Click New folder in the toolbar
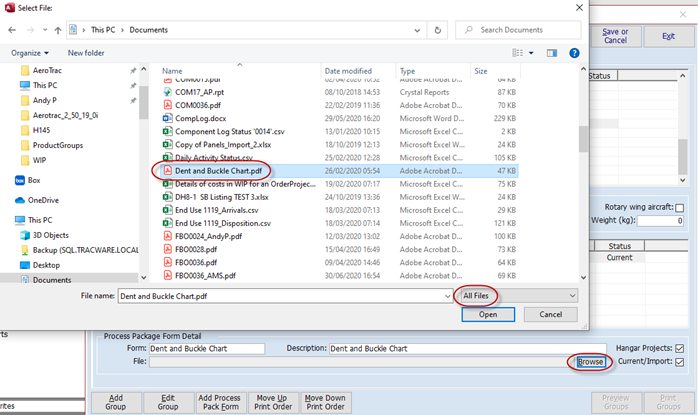 click(86, 52)
